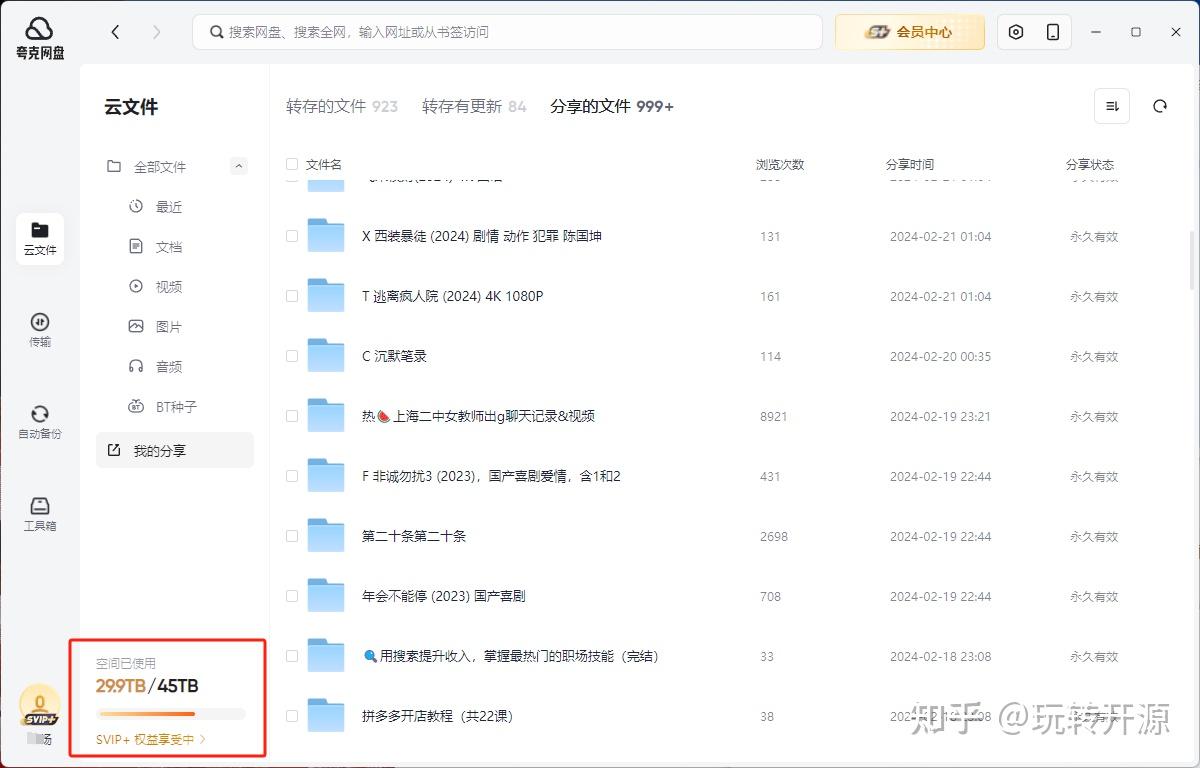1200x768 pixels.
Task: Switch to 转存有更新 tab
Action: (474, 106)
